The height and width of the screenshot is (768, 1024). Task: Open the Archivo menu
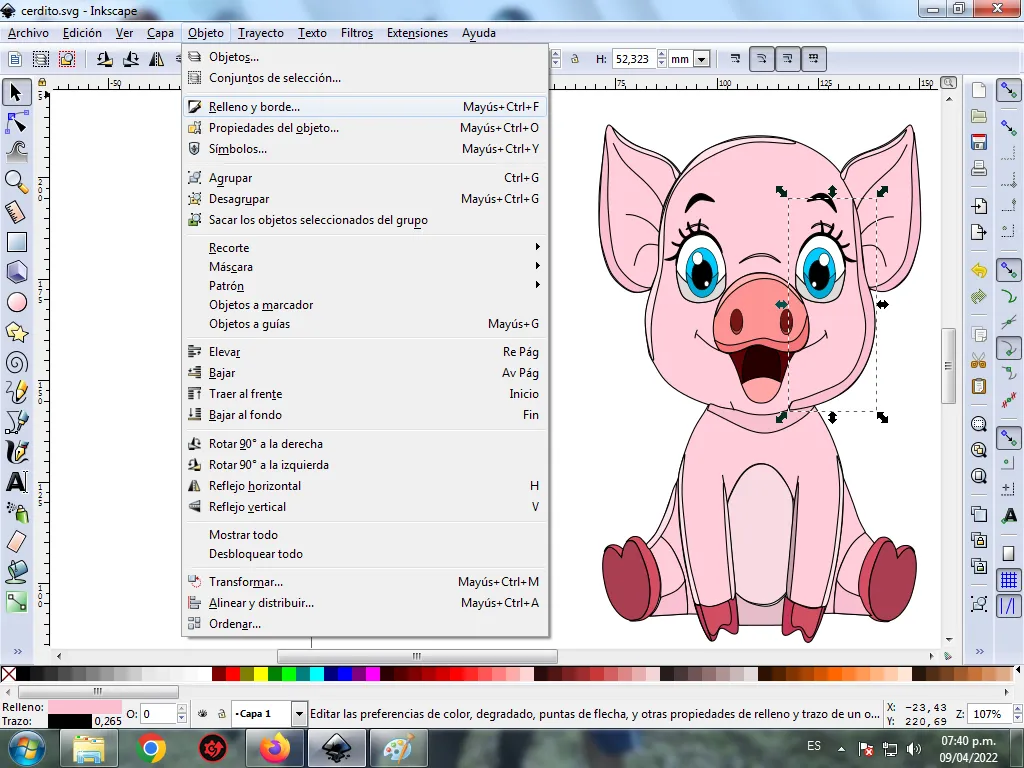(x=28, y=33)
